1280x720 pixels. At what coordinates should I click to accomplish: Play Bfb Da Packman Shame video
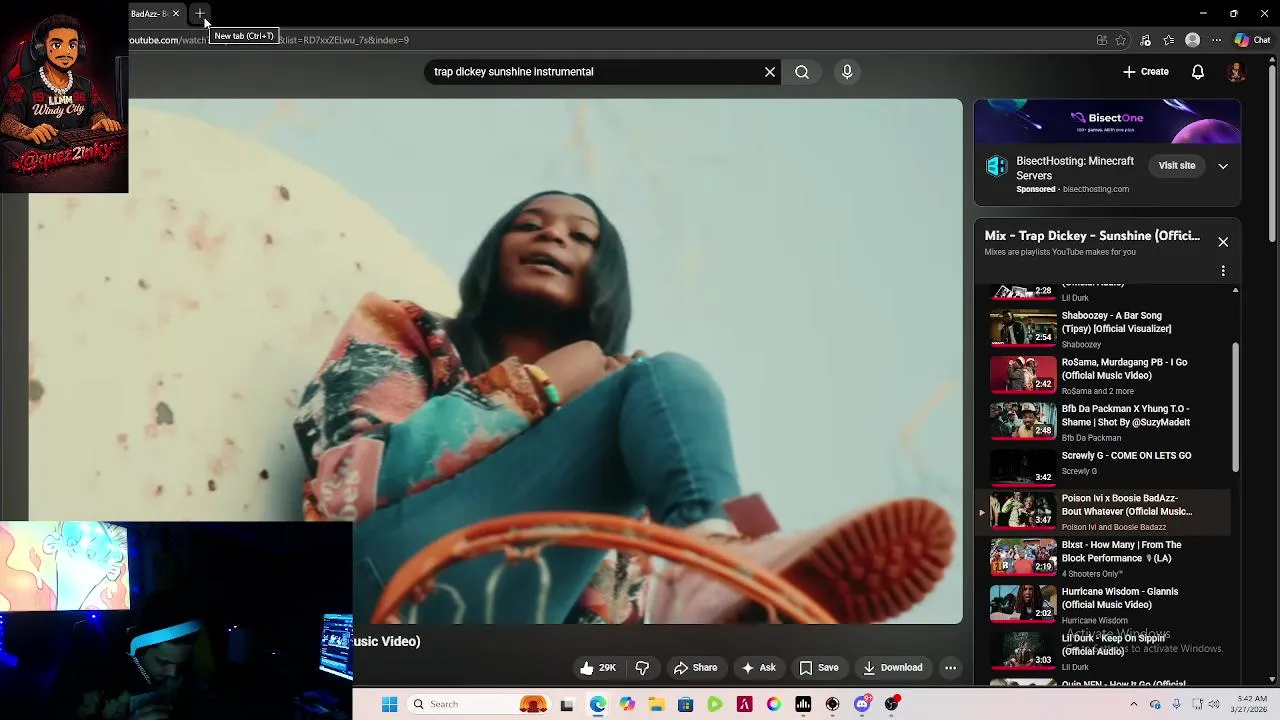coord(1126,416)
